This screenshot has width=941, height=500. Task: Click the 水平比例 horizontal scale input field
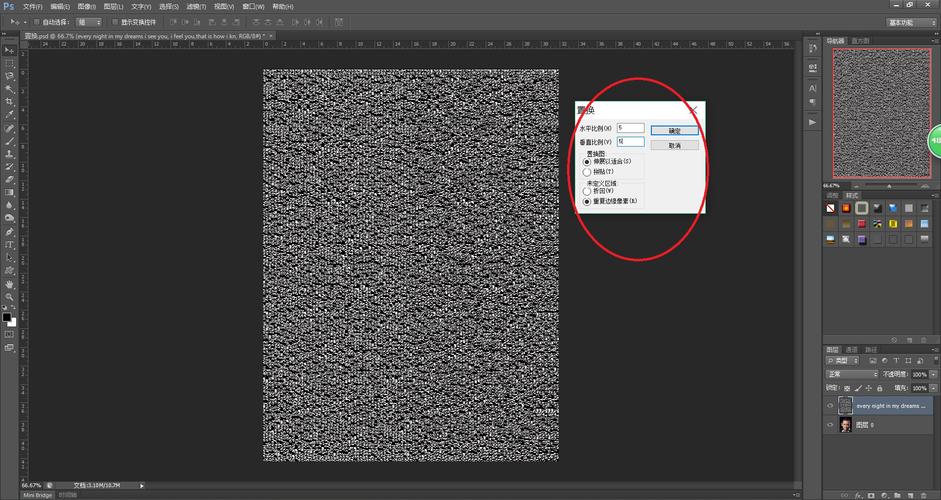click(630, 128)
